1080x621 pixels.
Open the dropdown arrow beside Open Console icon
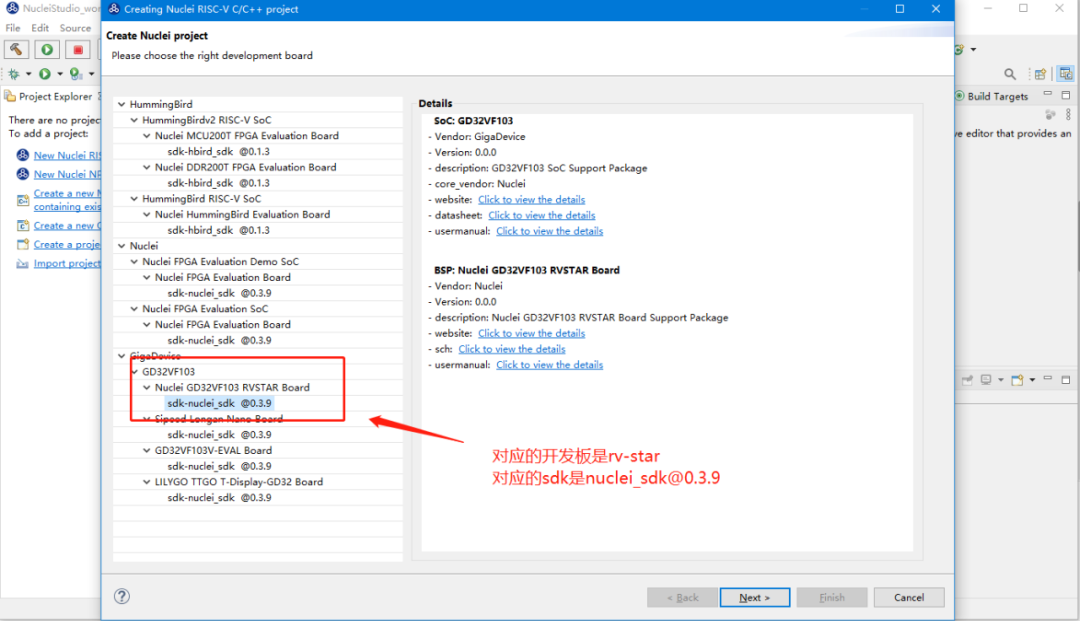pos(1032,380)
